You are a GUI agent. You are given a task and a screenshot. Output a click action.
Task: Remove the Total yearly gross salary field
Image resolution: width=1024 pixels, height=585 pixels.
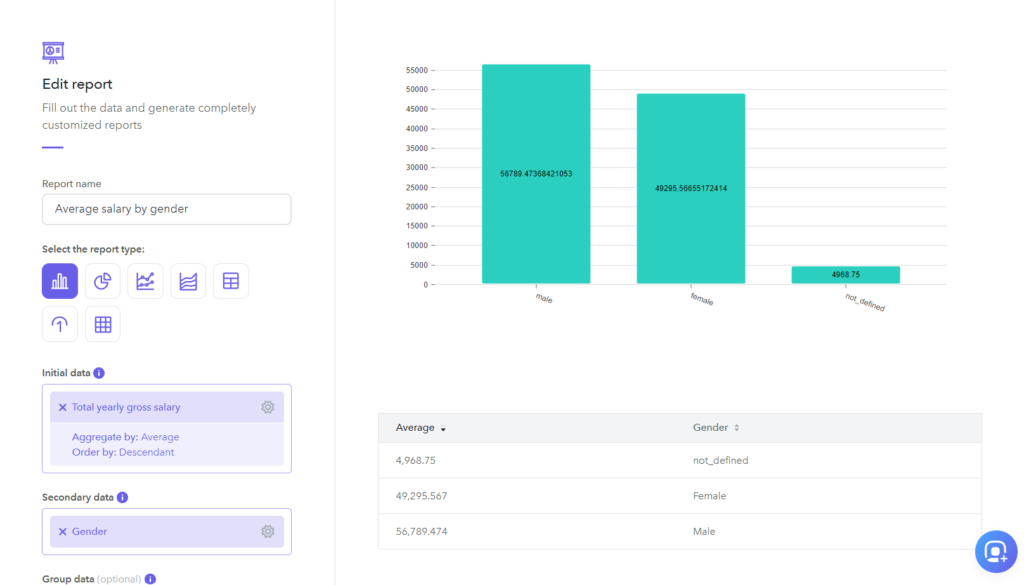coord(62,407)
